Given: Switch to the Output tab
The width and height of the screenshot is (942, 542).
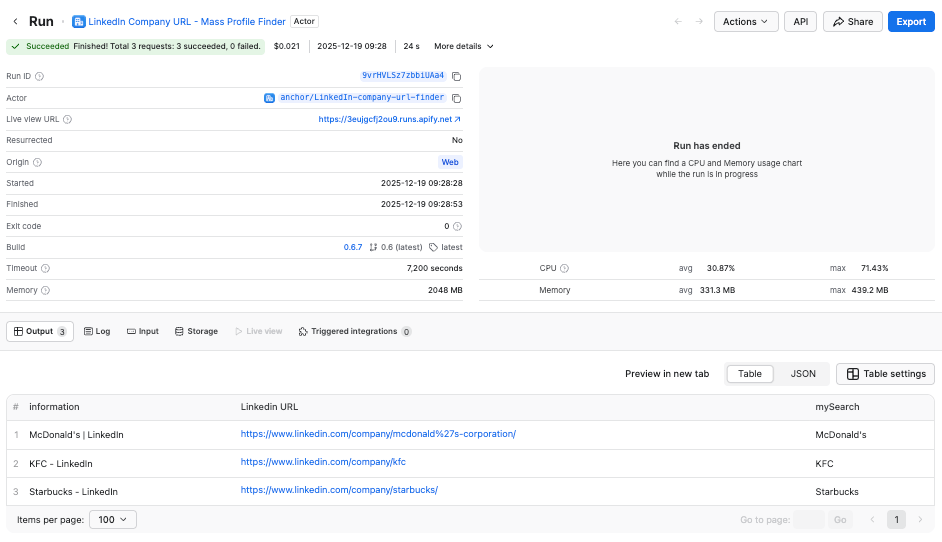Looking at the screenshot, I should click(40, 332).
